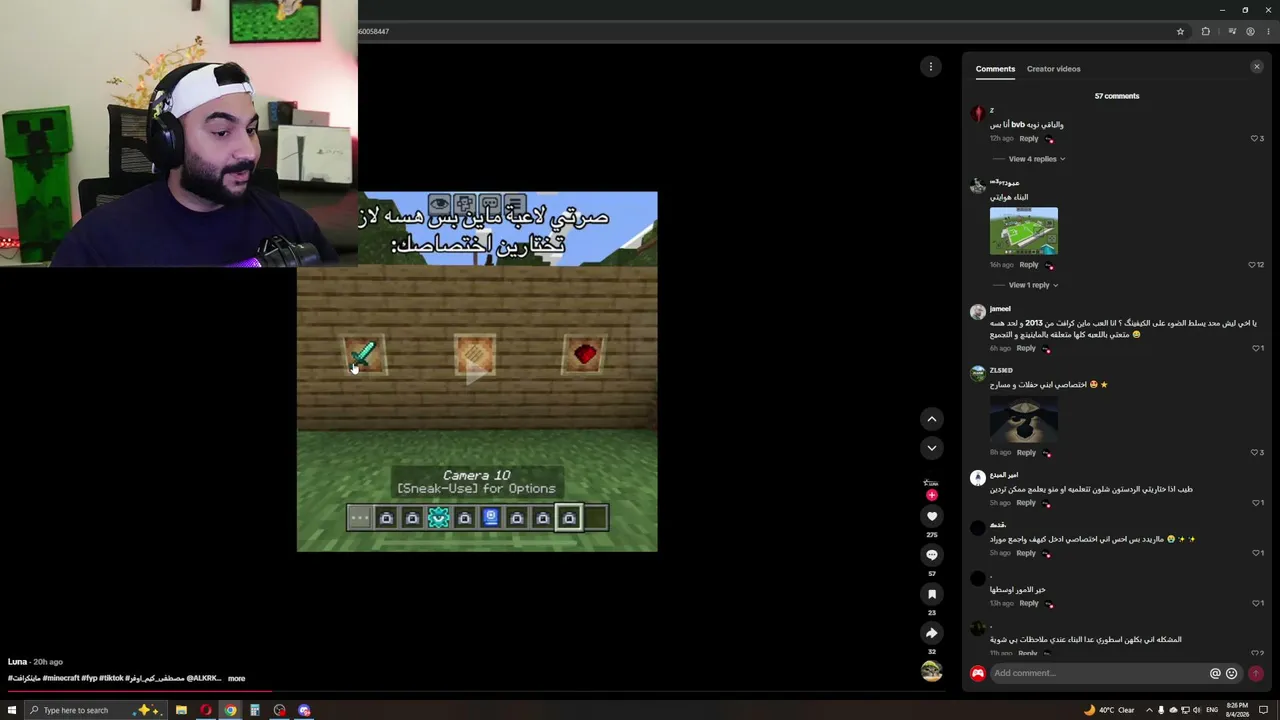
Task: Like the TikTok video with the heart button
Action: (931, 516)
